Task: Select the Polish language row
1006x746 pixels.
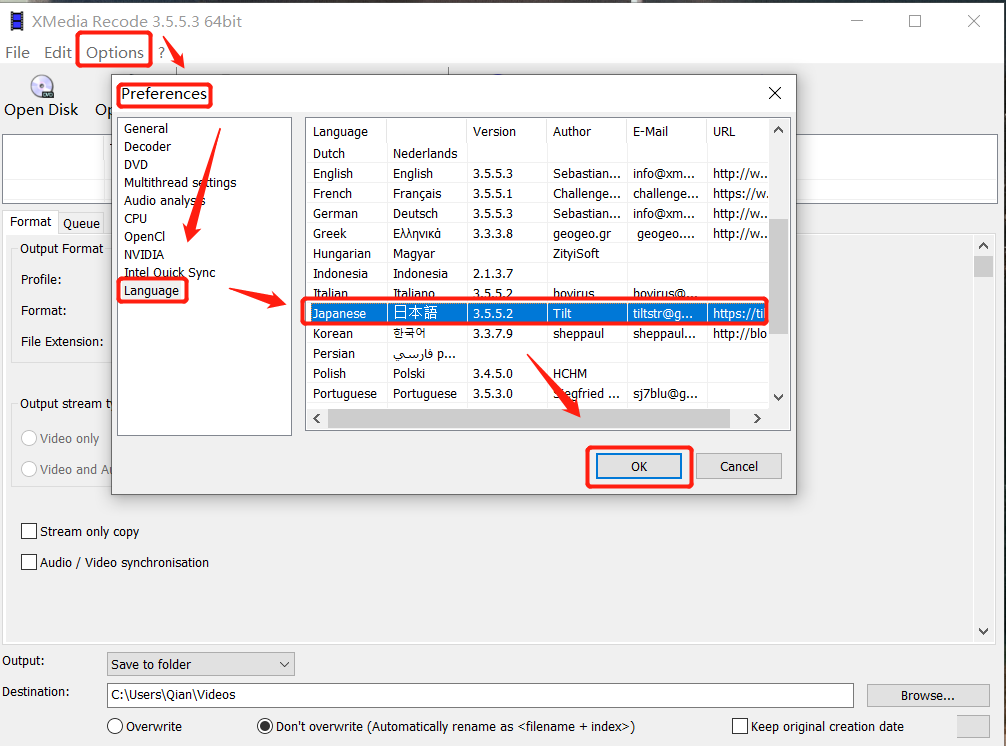Action: (x=538, y=373)
